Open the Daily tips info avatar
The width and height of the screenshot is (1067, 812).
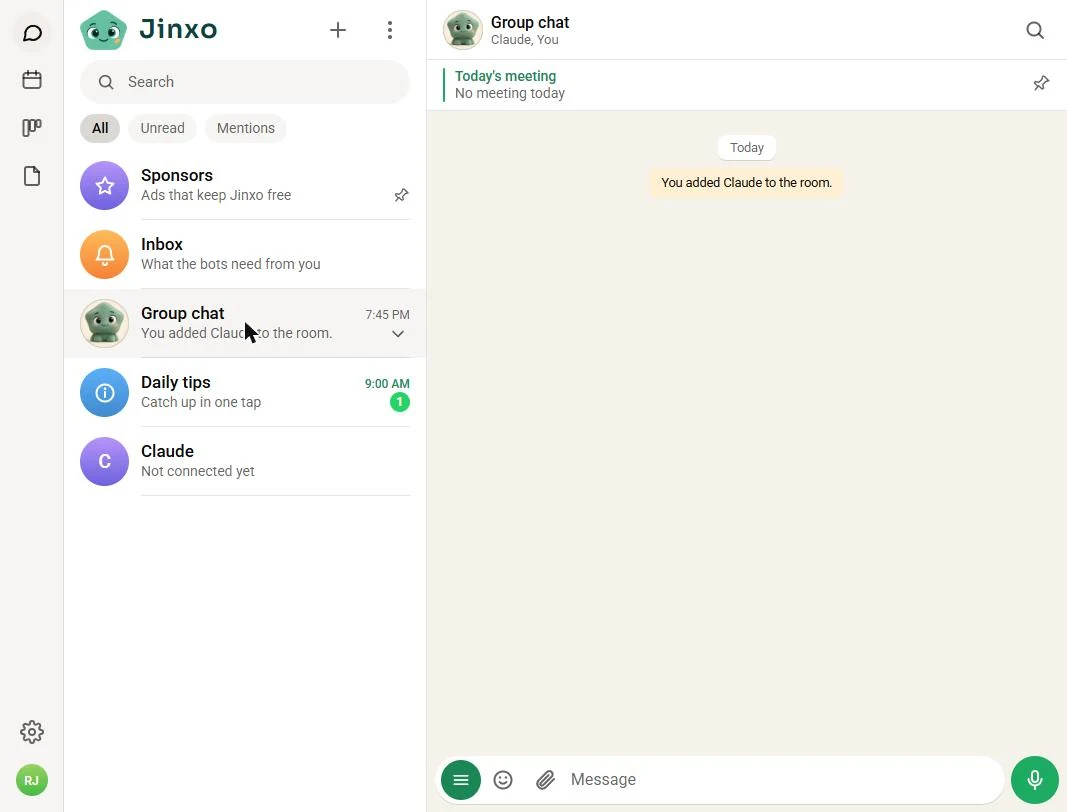coord(104,393)
